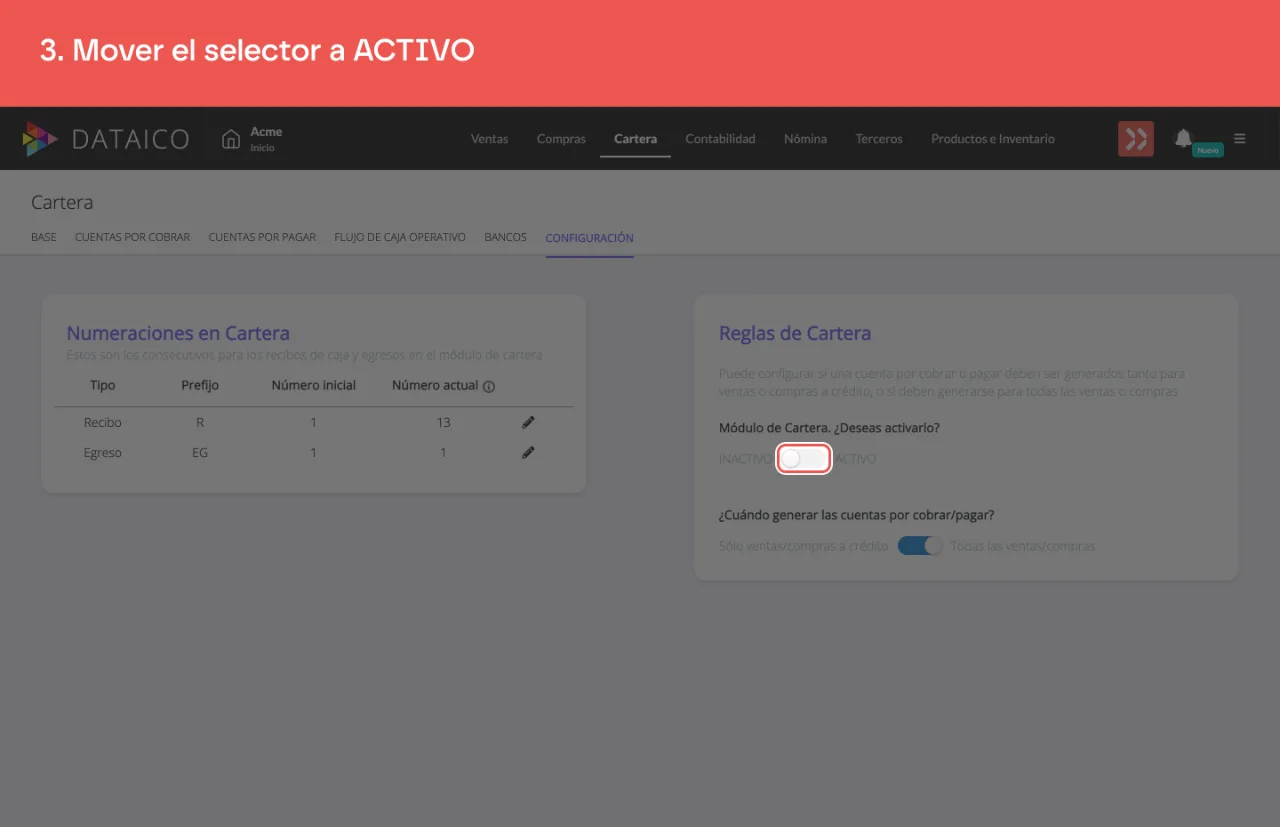1280x827 pixels.
Task: Open the hamburger menu icon
Action: tap(1240, 139)
